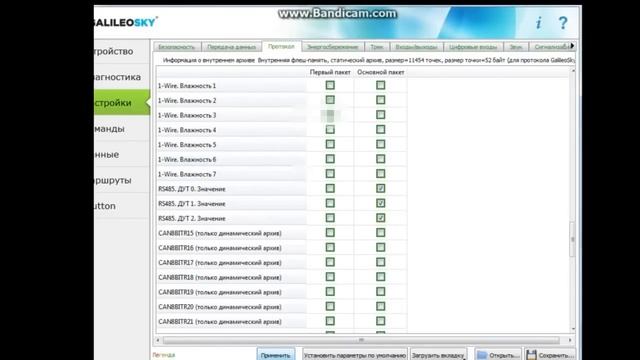Click horizontal scrollbar left arrow
The image size is (640, 360).
[x=158, y=340]
